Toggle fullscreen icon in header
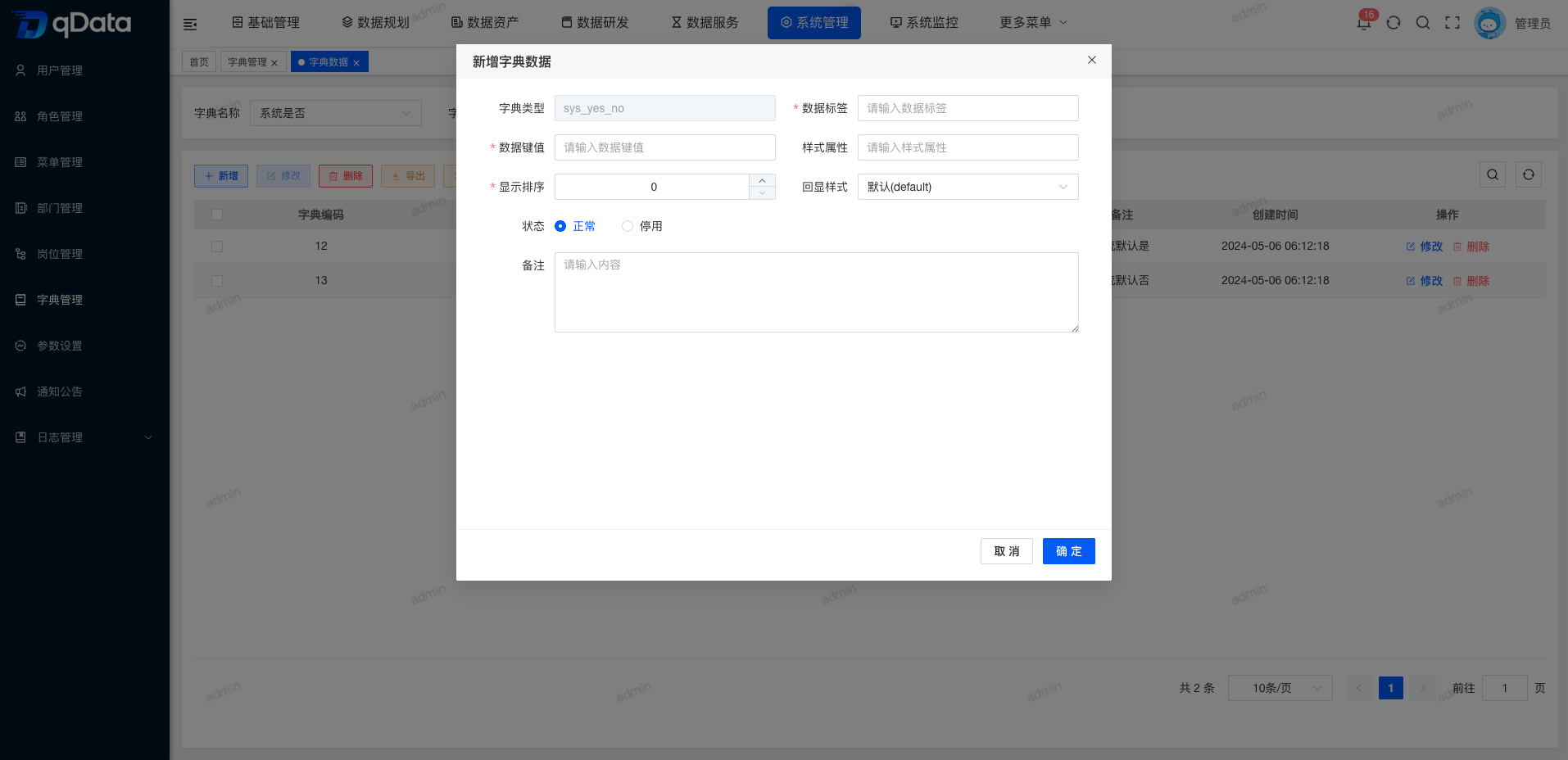The height and width of the screenshot is (760, 1568). point(1452,23)
